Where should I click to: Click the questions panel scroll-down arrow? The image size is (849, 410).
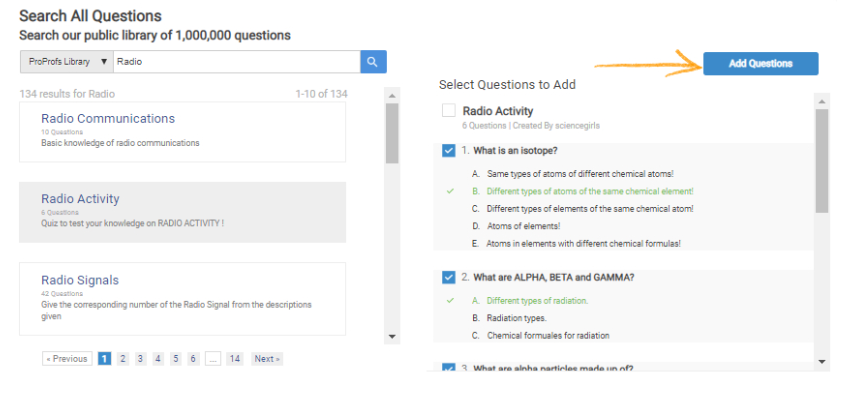pos(822,361)
